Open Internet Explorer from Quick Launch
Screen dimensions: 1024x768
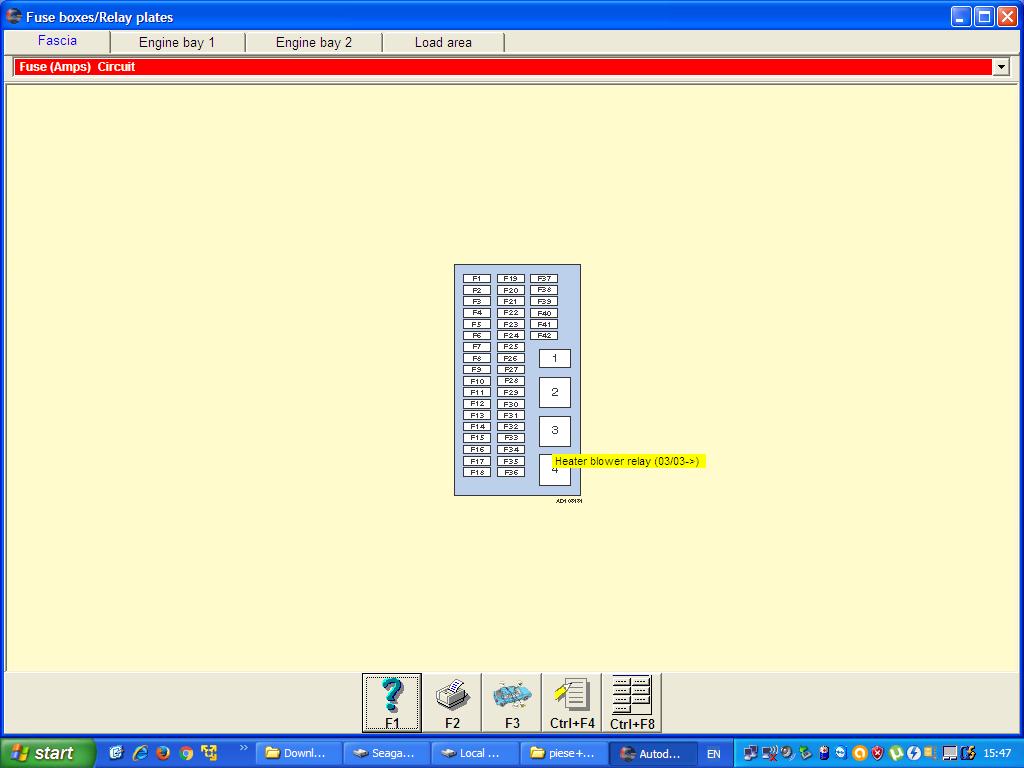point(140,753)
